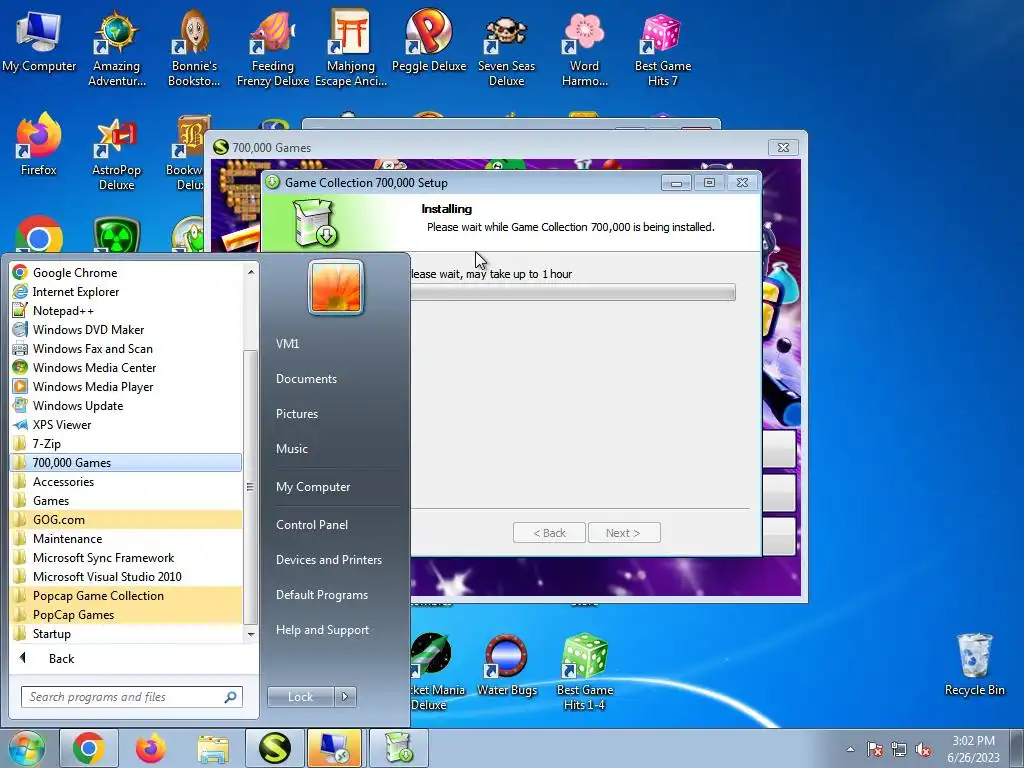Launch Feeding Frenzy Deluxe shortcut

[x=272, y=49]
